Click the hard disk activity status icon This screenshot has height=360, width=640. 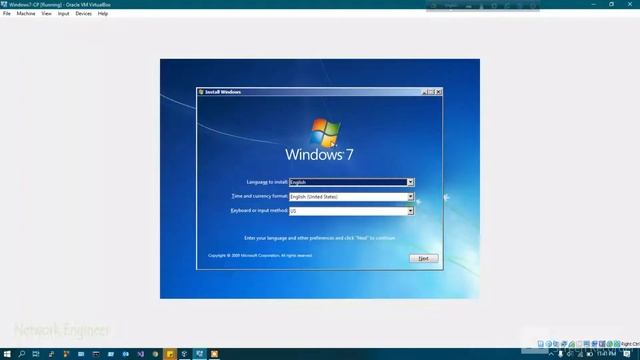(x=540, y=344)
